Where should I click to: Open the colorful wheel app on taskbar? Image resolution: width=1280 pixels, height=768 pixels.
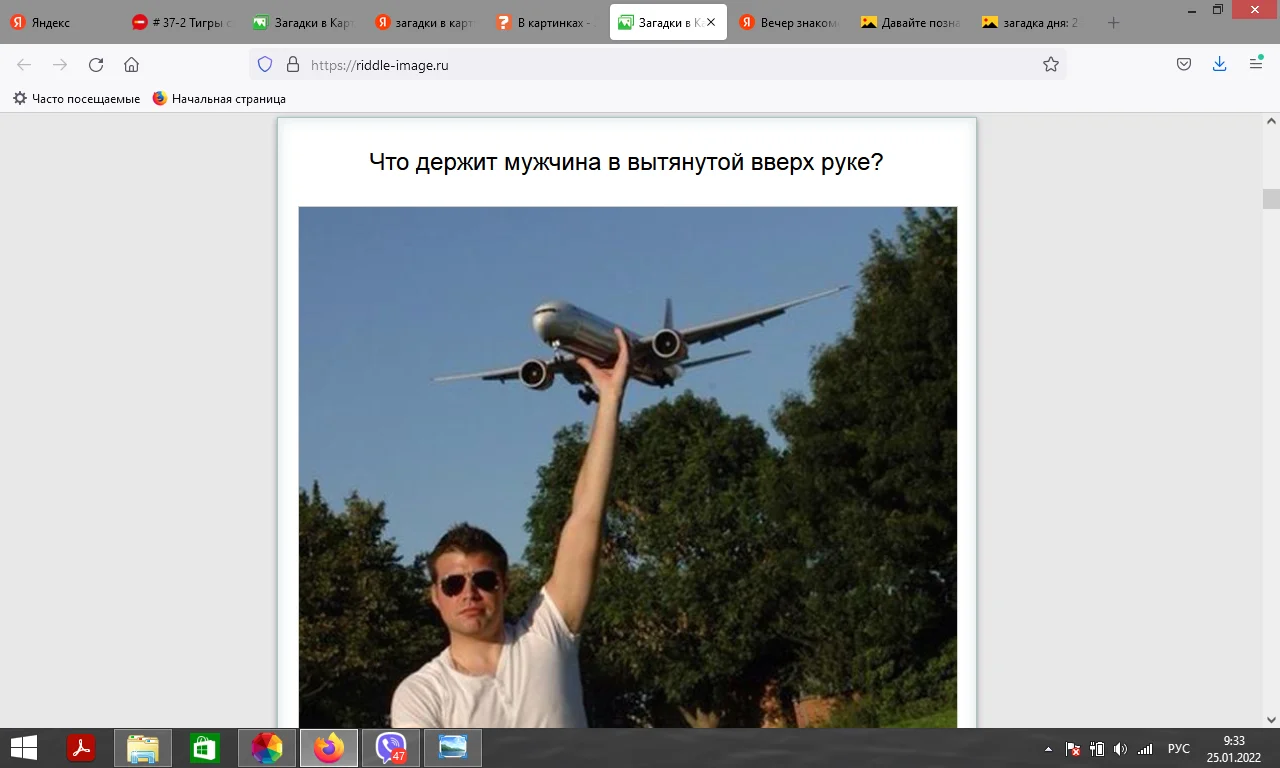click(x=267, y=748)
